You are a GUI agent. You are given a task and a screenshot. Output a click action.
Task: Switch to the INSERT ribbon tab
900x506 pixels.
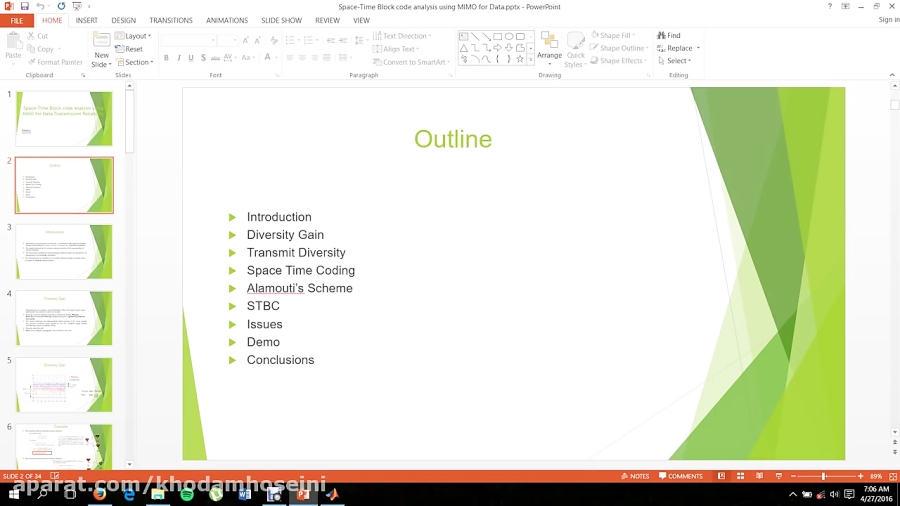point(87,20)
